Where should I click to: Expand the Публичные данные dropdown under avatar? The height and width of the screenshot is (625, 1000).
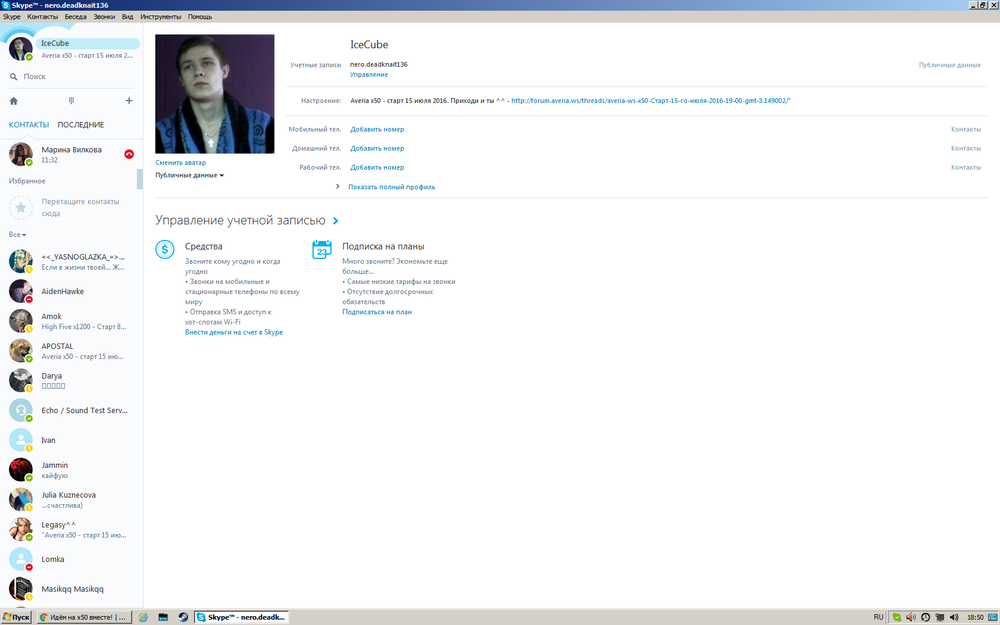[x=189, y=175]
